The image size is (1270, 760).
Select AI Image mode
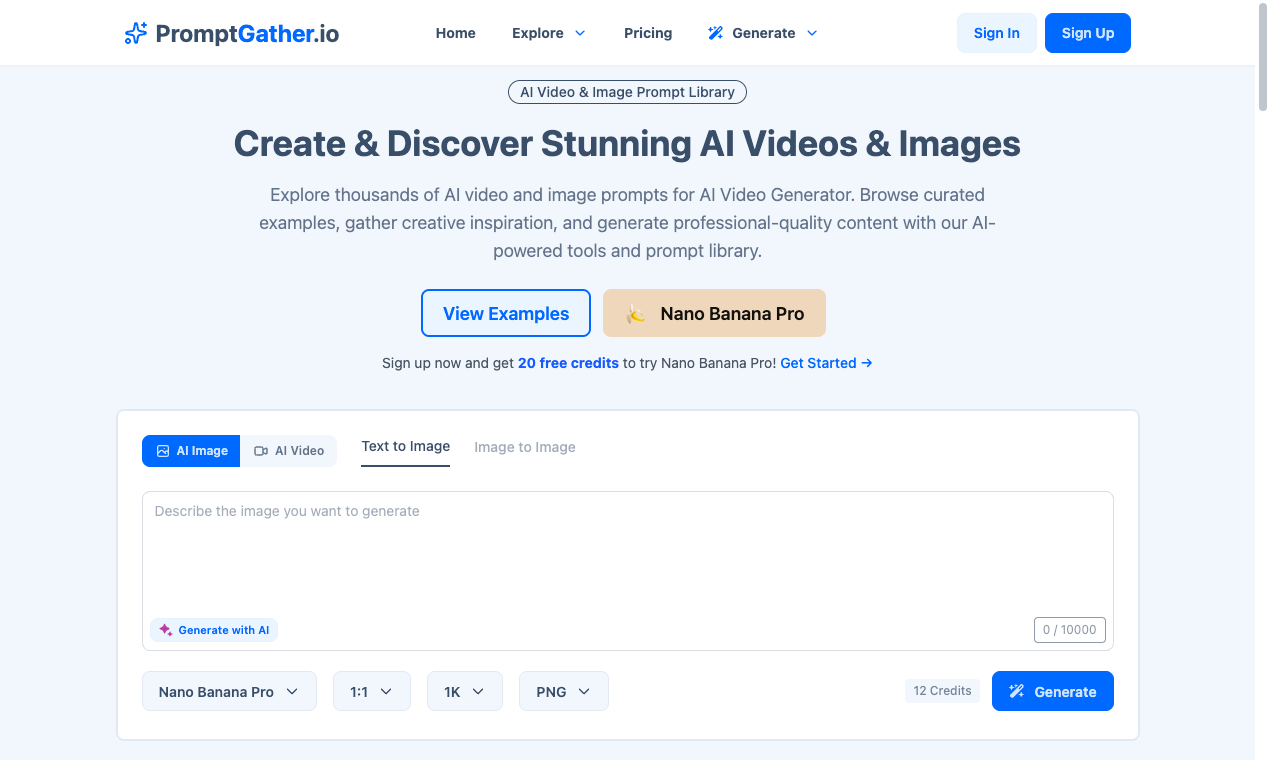click(191, 451)
